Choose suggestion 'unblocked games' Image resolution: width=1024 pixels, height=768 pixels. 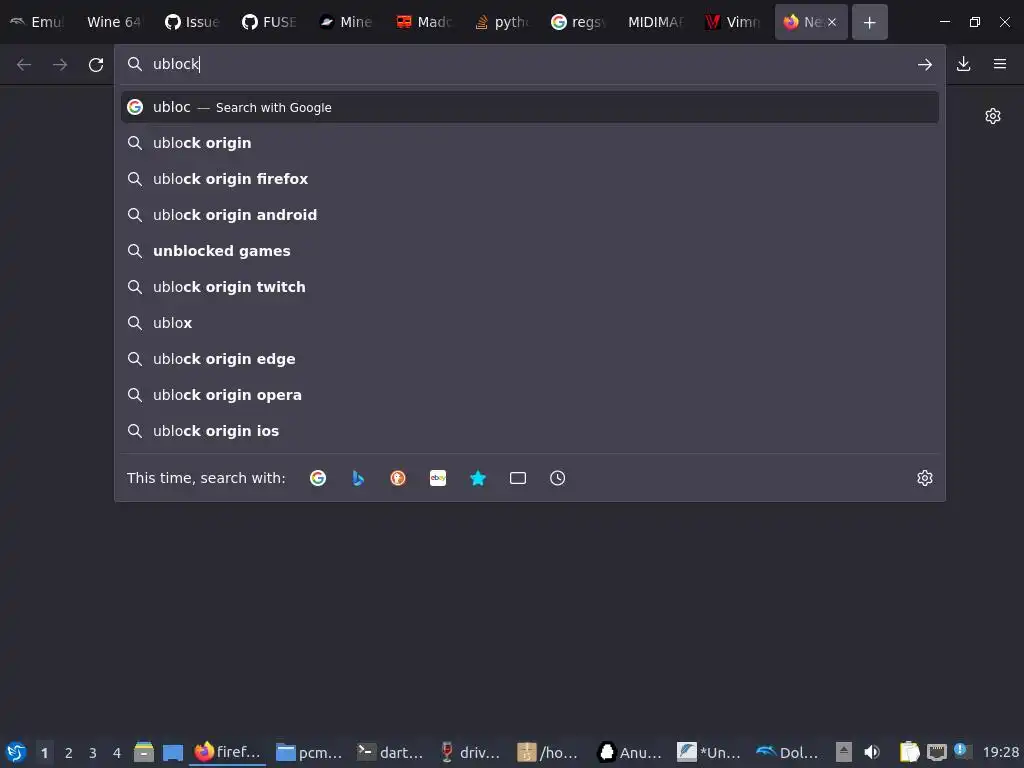click(530, 251)
